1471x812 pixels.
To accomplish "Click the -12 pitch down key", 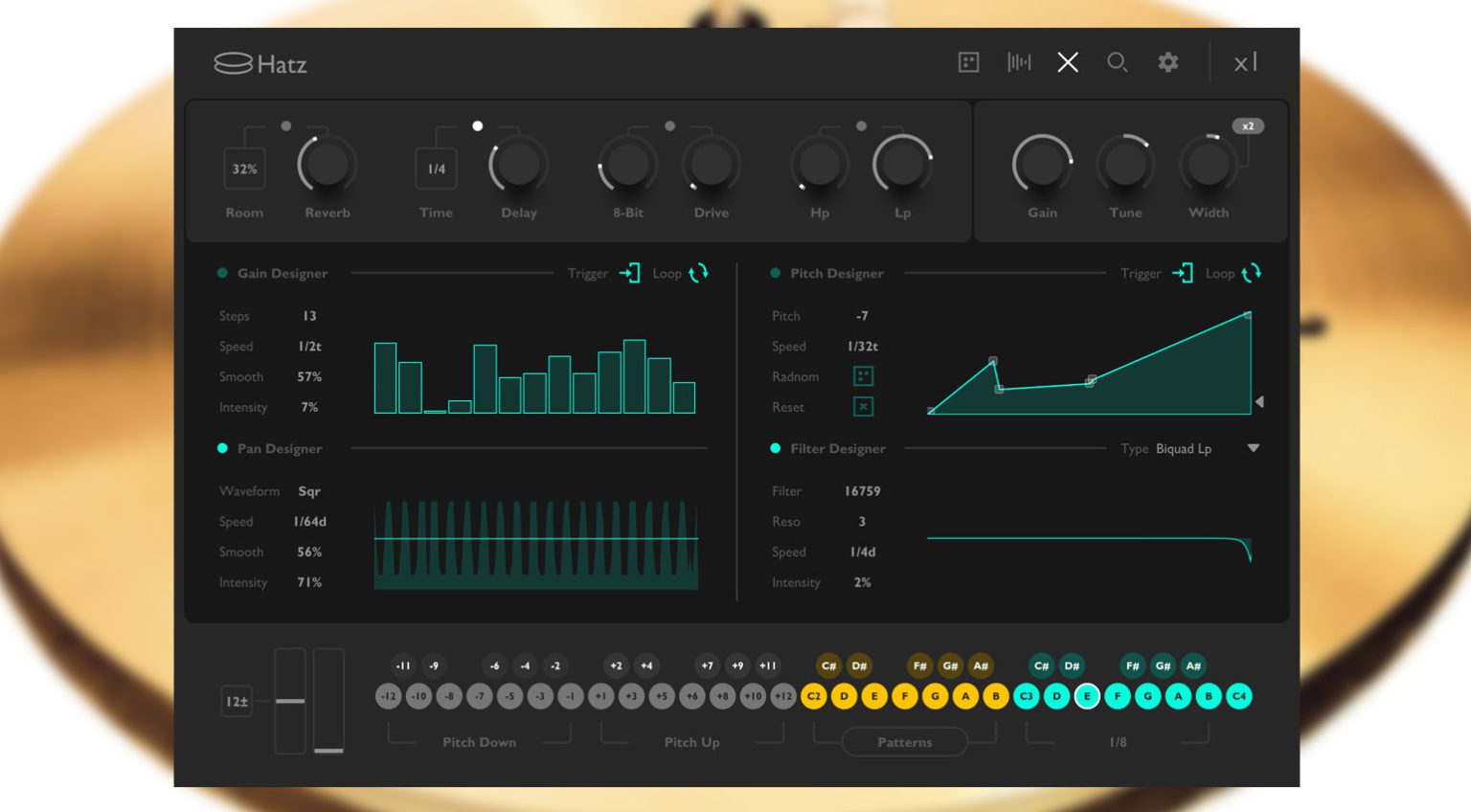I will point(388,696).
